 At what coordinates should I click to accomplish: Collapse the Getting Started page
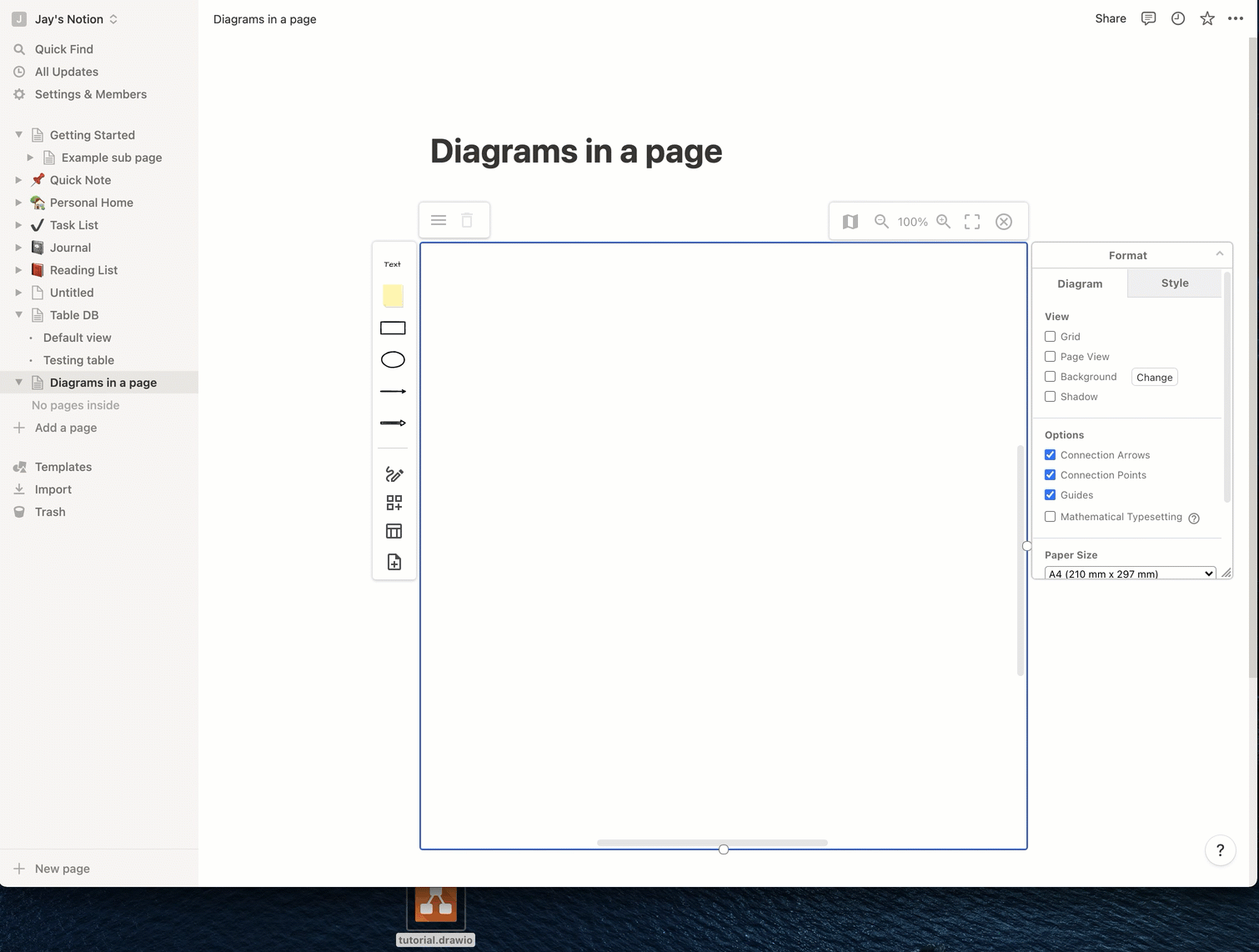pos(18,134)
